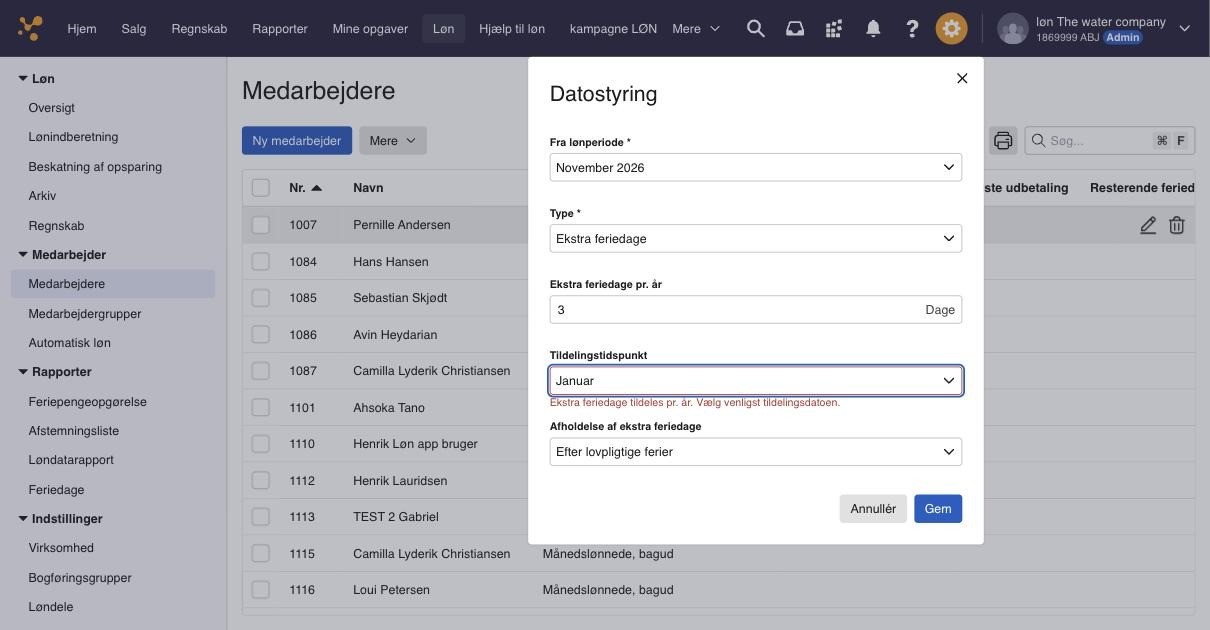Click employee name TEST 2 Gabriel
The height and width of the screenshot is (630, 1210).
[396, 517]
